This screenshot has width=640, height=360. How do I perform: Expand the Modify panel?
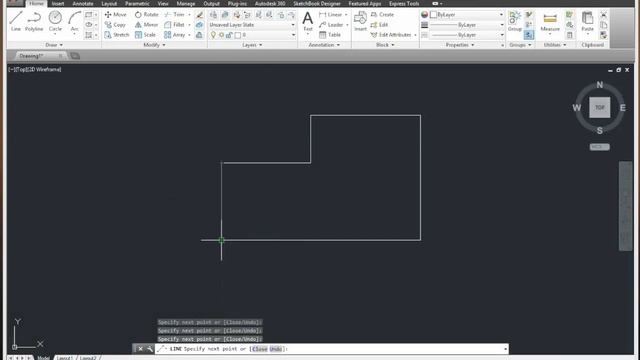point(154,45)
